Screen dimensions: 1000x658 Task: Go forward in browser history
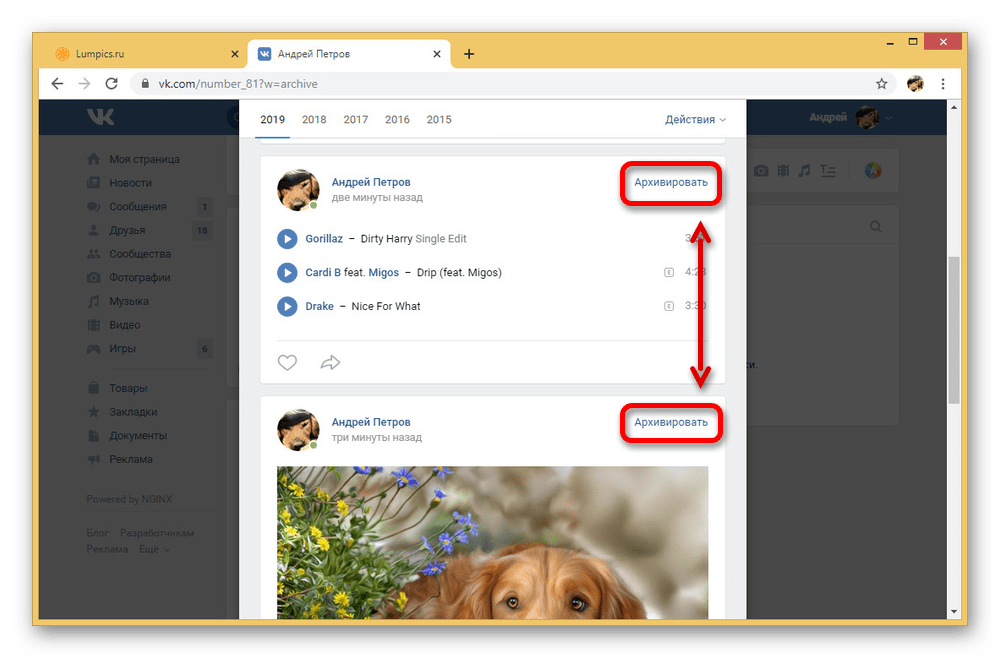pos(84,84)
